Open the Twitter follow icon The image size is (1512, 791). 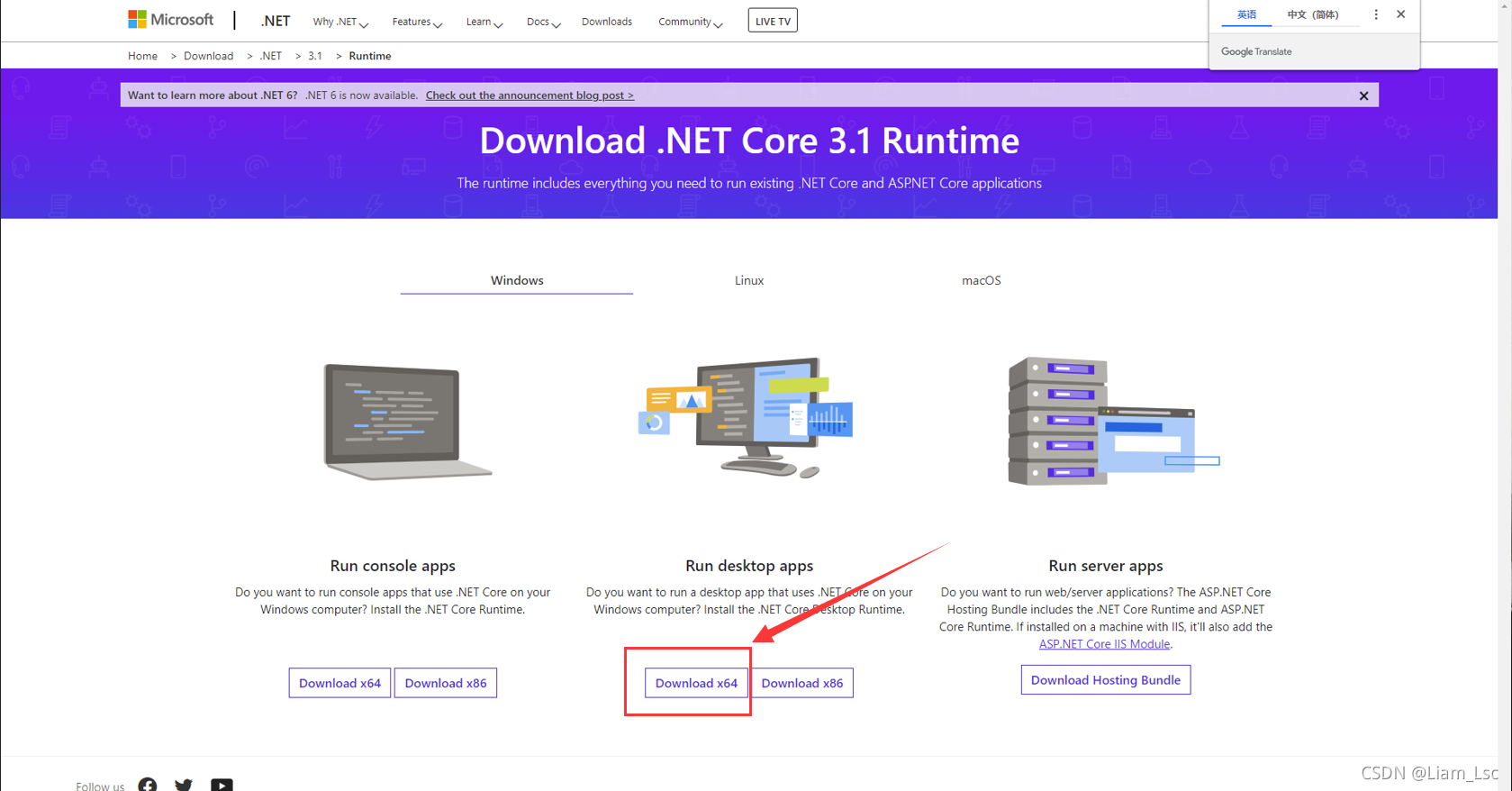click(x=184, y=785)
